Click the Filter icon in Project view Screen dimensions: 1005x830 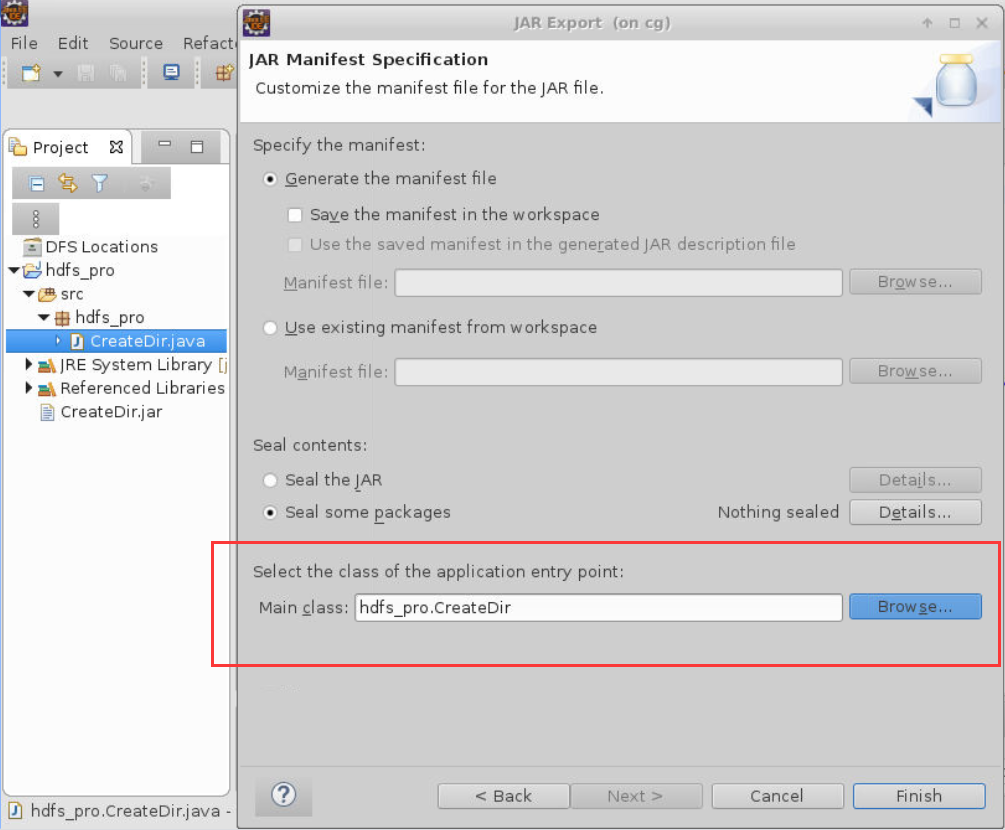[x=99, y=184]
